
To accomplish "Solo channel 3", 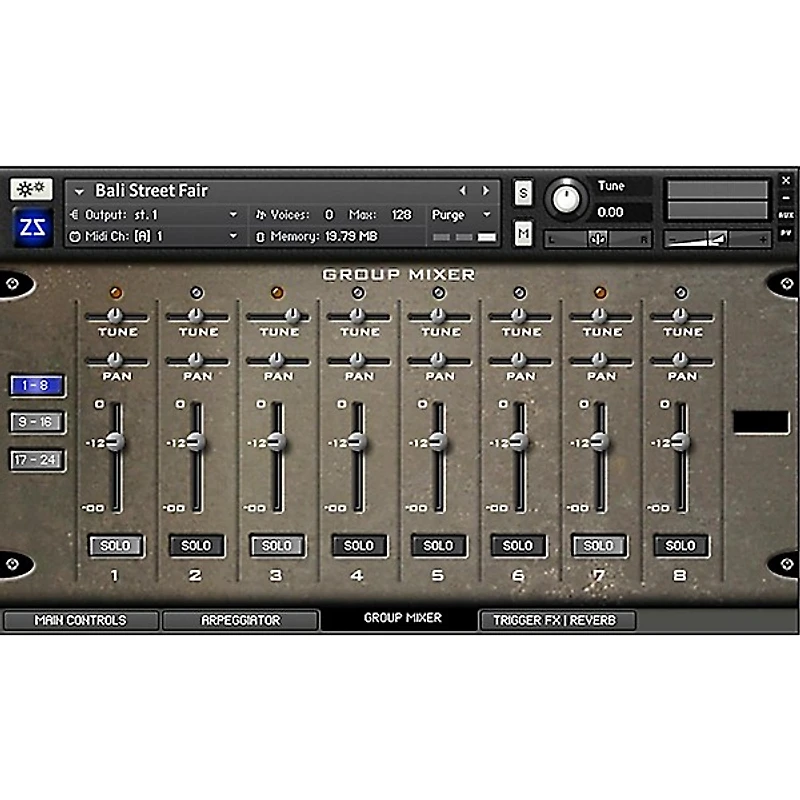I will pos(277,546).
